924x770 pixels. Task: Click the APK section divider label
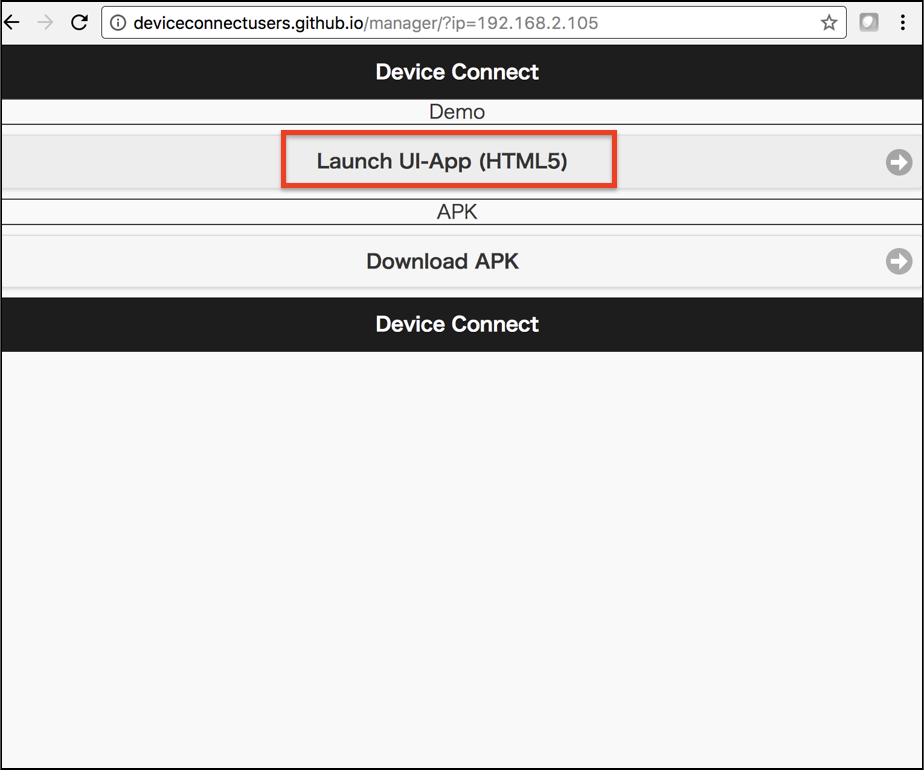click(x=457, y=212)
